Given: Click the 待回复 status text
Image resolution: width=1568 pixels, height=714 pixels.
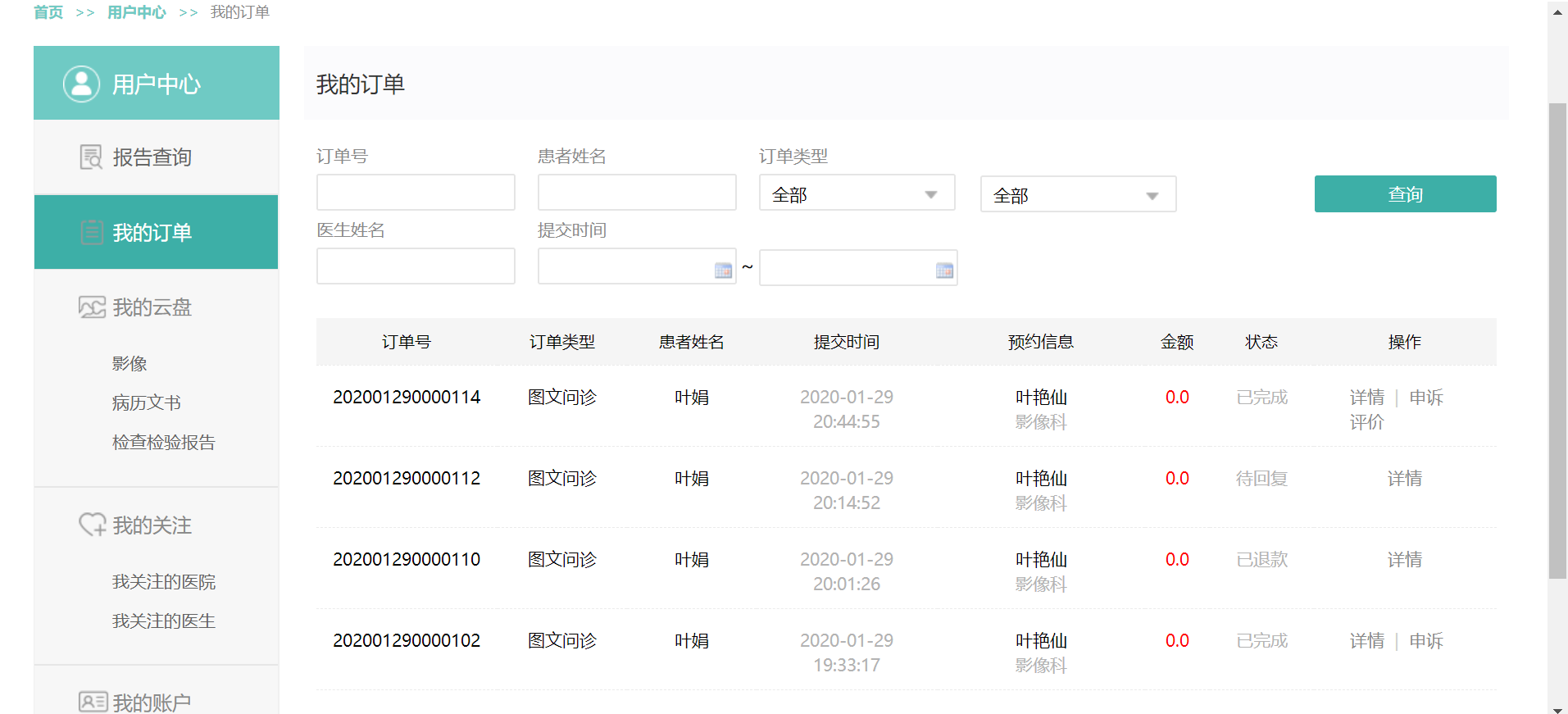Looking at the screenshot, I should click(1261, 478).
